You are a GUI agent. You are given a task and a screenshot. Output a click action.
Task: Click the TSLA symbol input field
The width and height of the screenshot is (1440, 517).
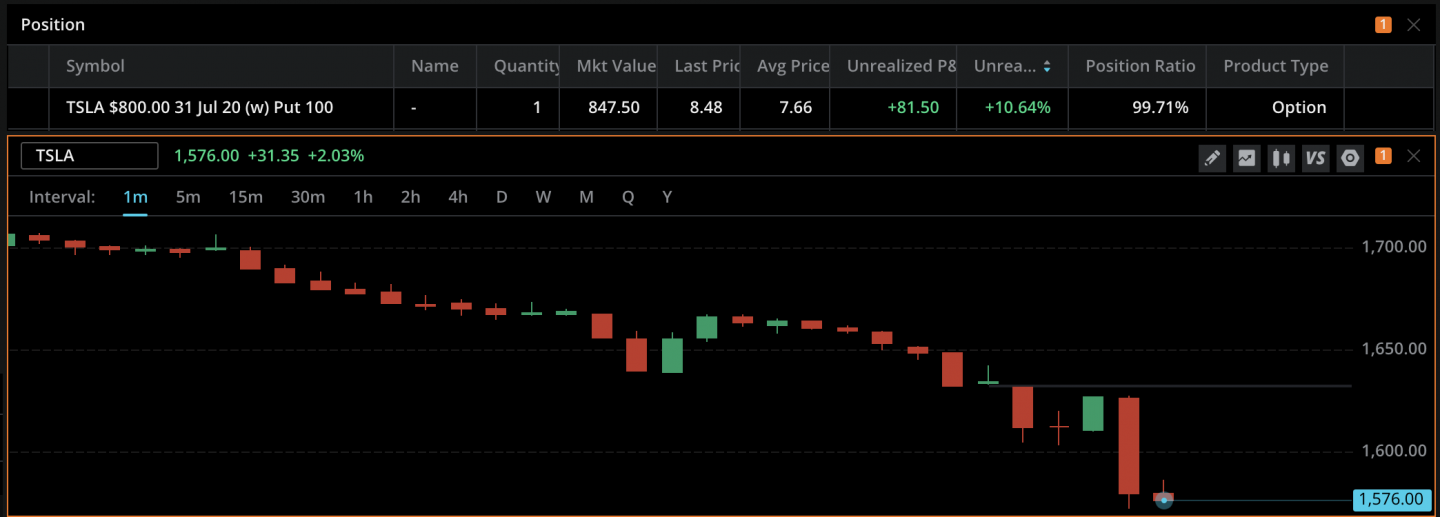(90, 156)
